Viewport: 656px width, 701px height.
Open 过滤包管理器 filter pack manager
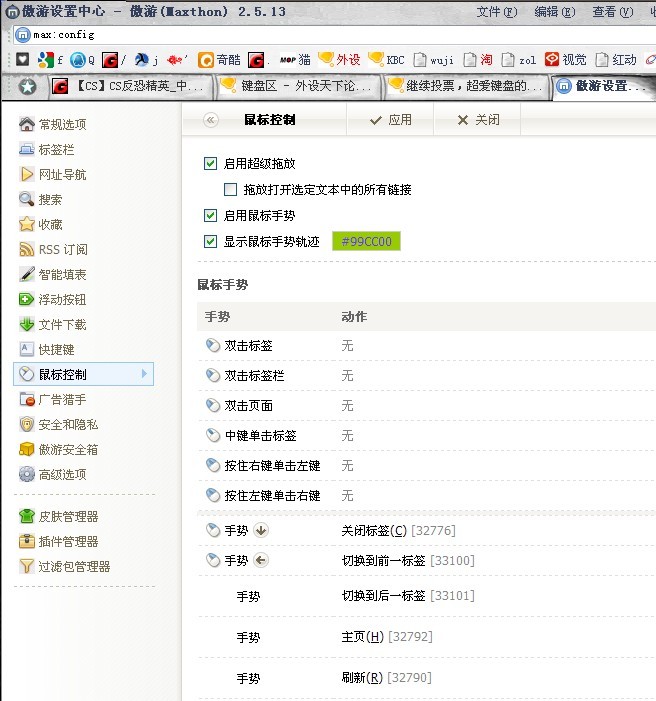coord(65,566)
